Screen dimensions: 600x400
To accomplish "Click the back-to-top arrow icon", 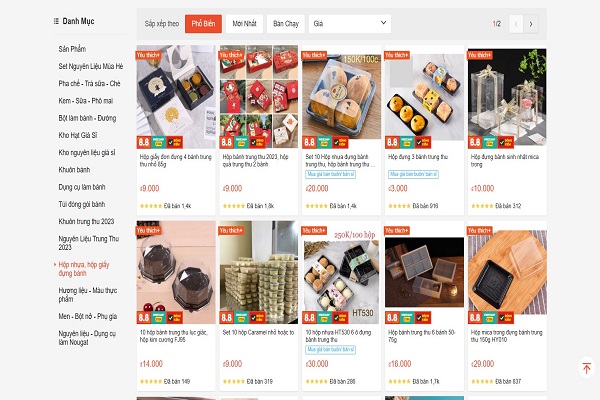I will (586, 368).
